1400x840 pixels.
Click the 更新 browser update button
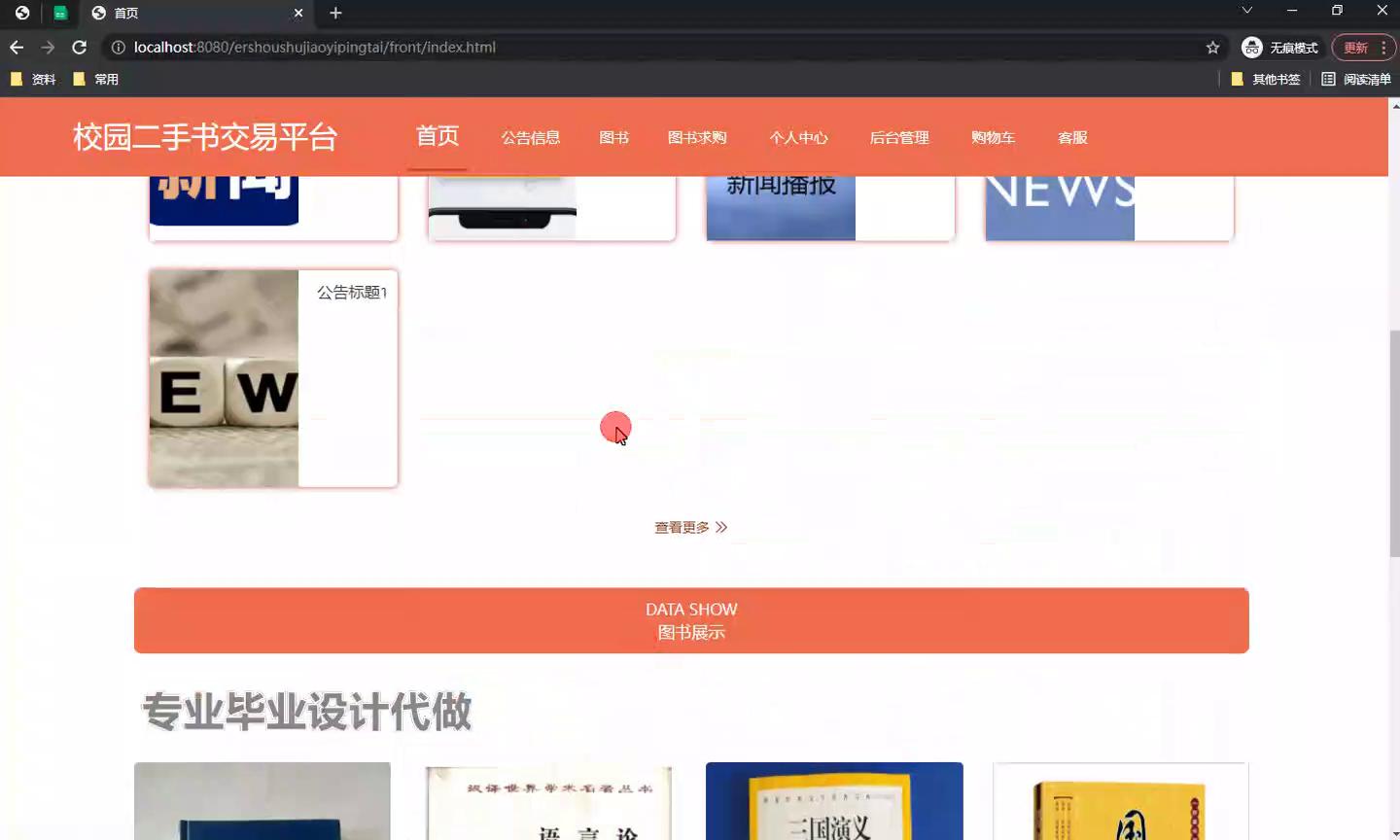1355,47
